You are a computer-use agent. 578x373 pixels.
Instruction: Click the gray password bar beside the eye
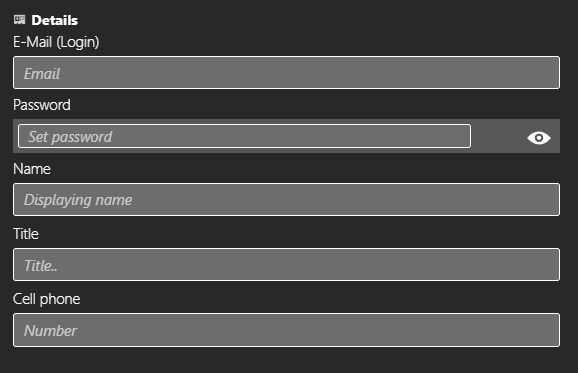tap(498, 136)
